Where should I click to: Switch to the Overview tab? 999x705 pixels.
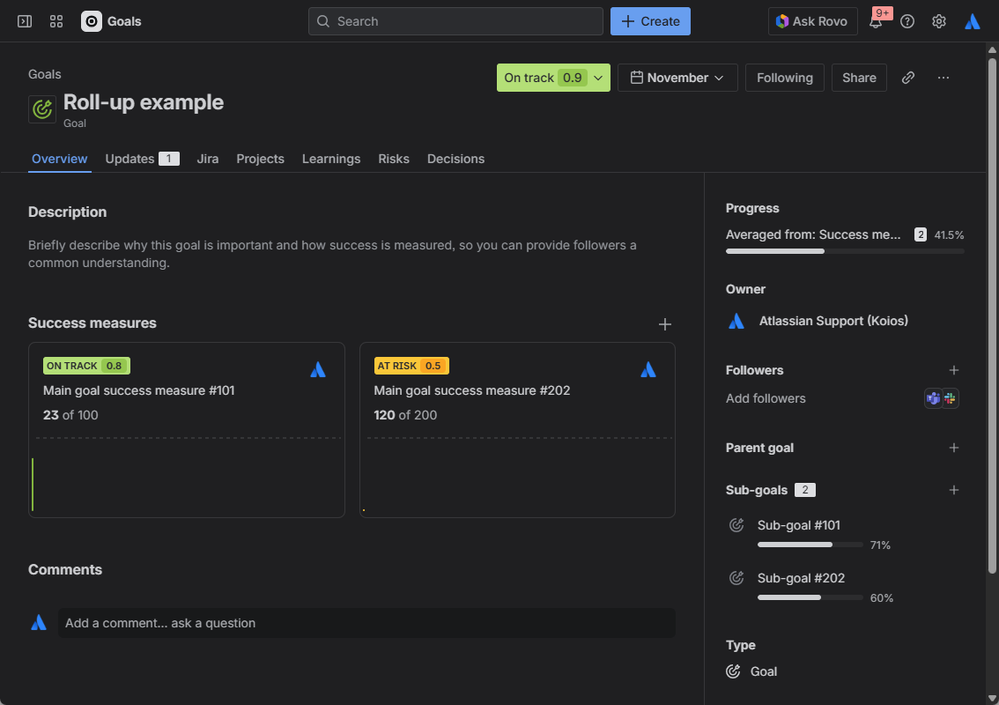[x=59, y=159]
